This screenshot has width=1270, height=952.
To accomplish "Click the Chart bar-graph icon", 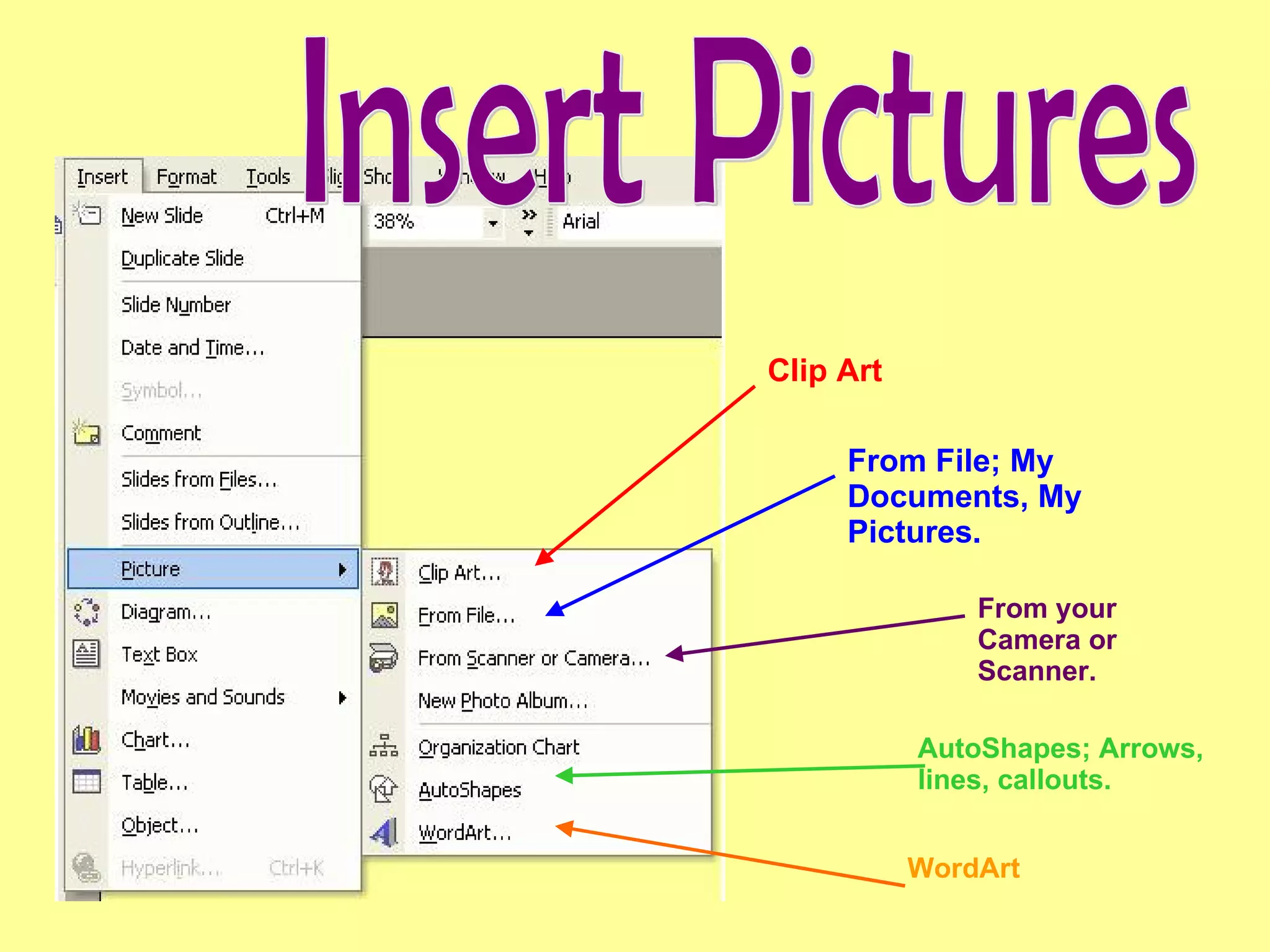I will pos(86,739).
